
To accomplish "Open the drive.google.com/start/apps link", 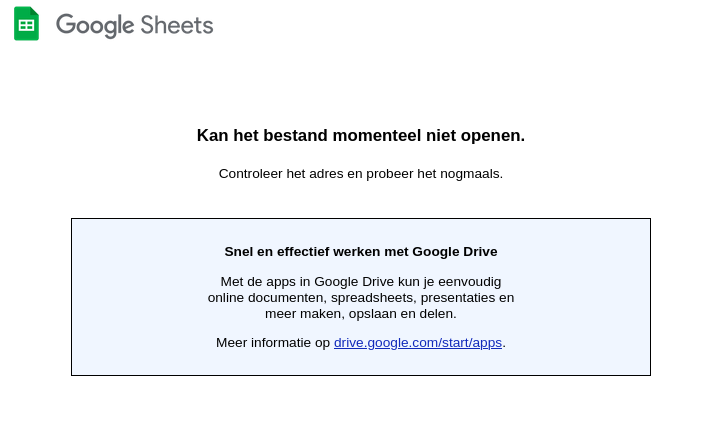I will [x=418, y=343].
